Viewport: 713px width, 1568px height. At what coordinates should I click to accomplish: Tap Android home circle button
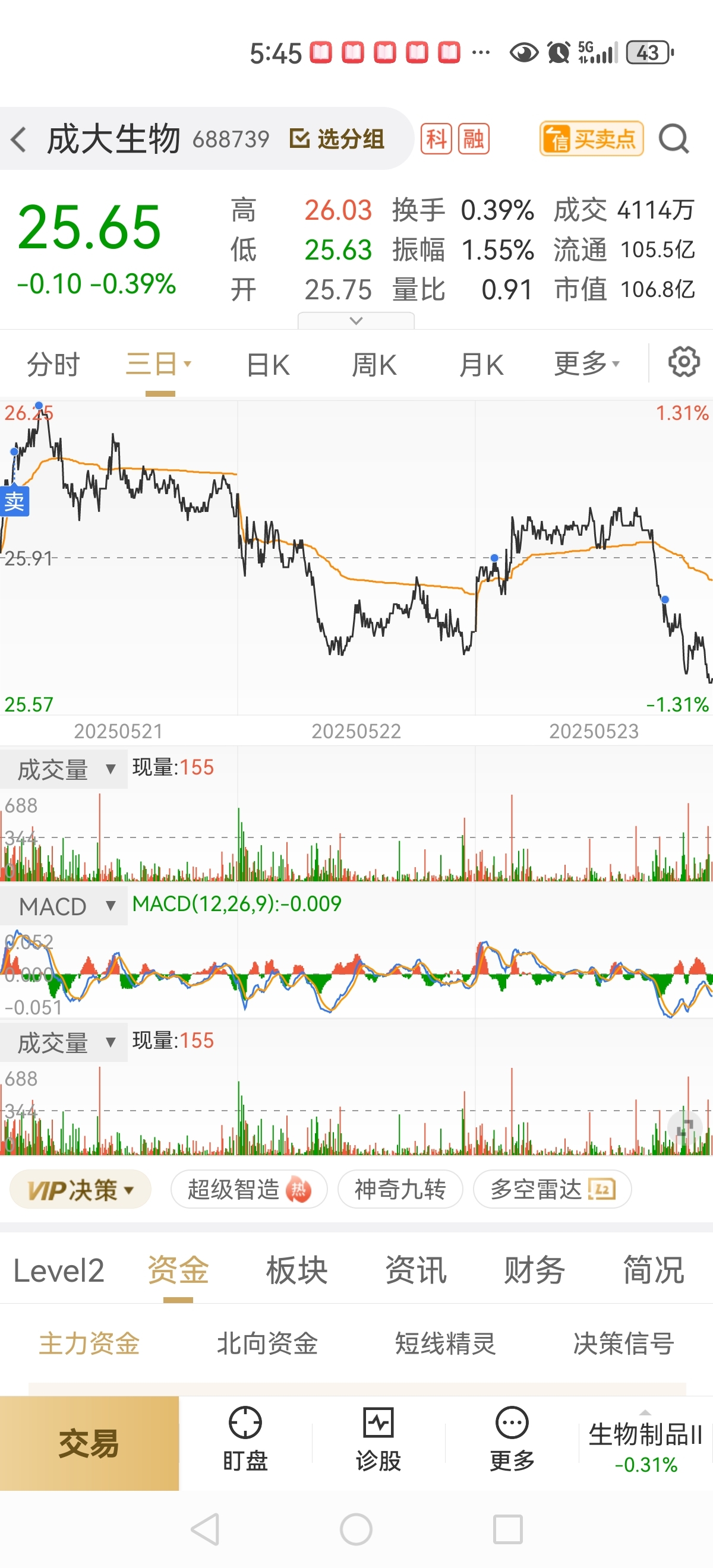pos(356,1529)
